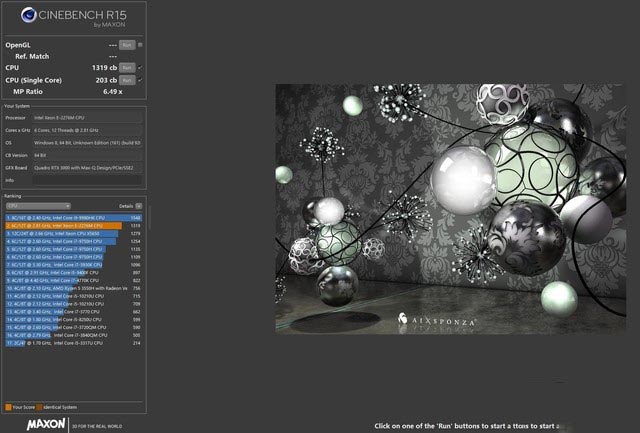Select ranking entry 9 Core i7-4770K
640x433 pixels.
point(73,280)
